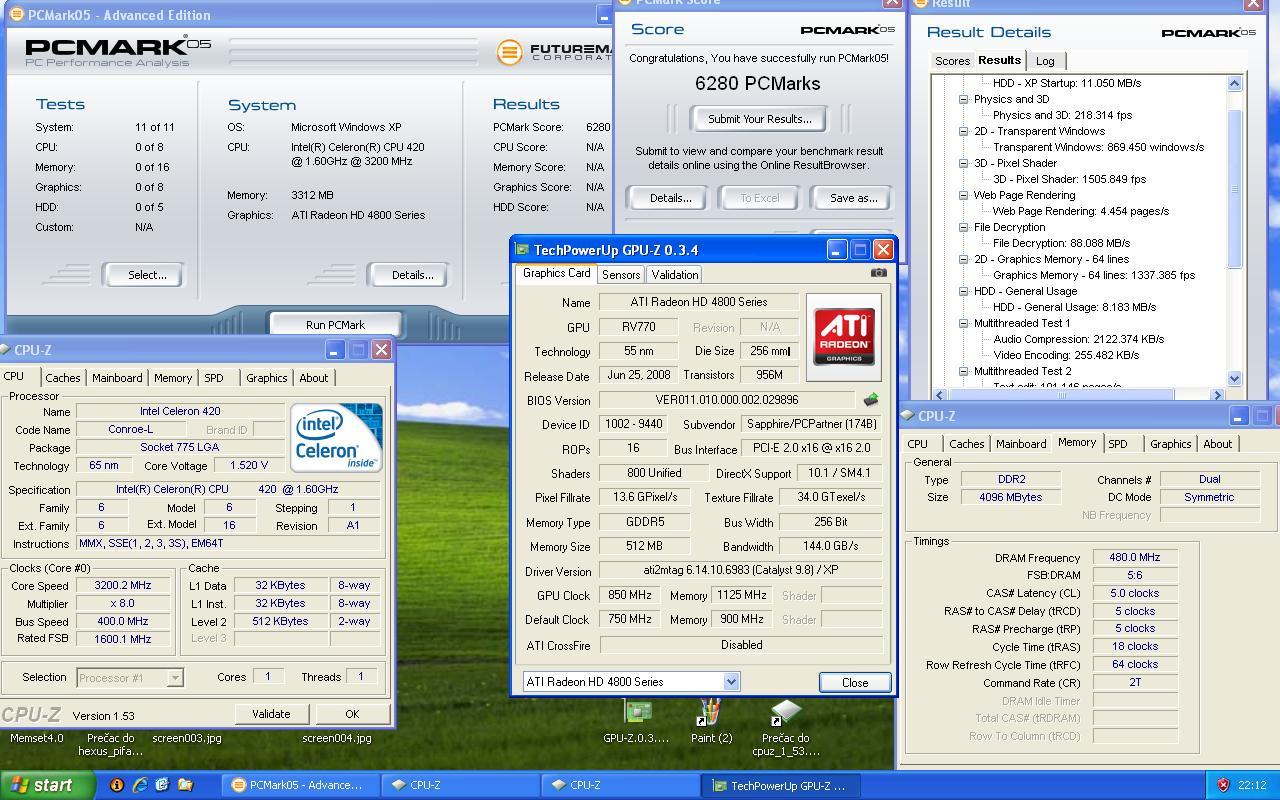1280x800 pixels.
Task: Collapse HDD - General Usage node
Action: (x=963, y=291)
